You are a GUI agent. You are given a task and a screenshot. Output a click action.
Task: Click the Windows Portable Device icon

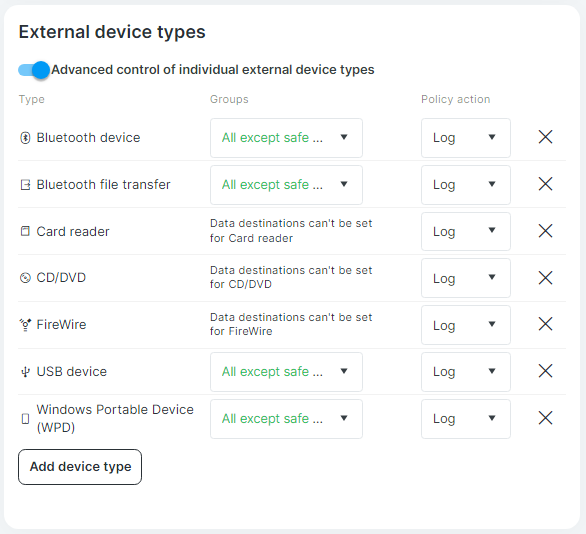coord(25,419)
